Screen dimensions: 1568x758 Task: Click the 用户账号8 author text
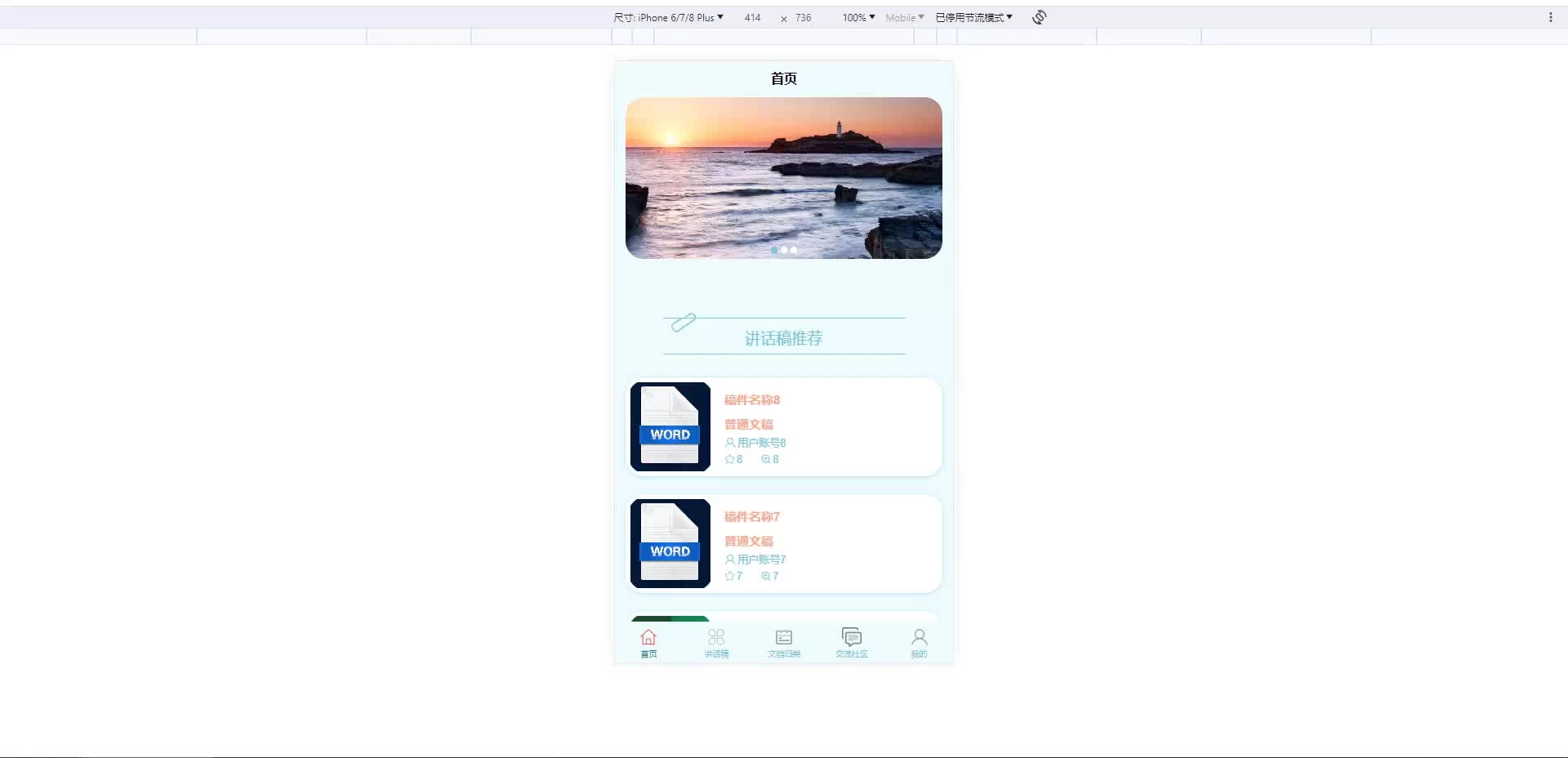pyautogui.click(x=762, y=443)
